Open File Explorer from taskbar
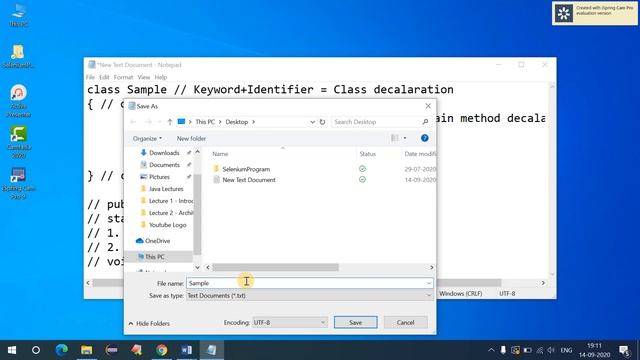Screen dimensions: 640x360 (x=87, y=350)
